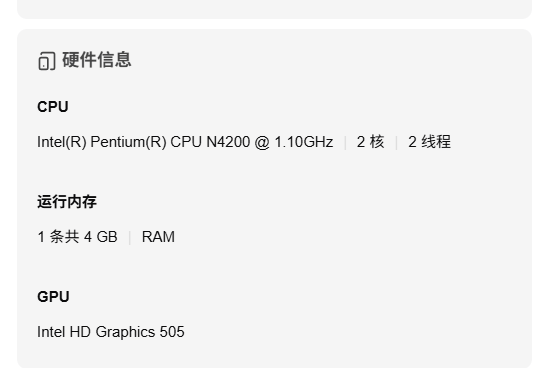
Task: Select the GPU section label
Action: click(53, 297)
